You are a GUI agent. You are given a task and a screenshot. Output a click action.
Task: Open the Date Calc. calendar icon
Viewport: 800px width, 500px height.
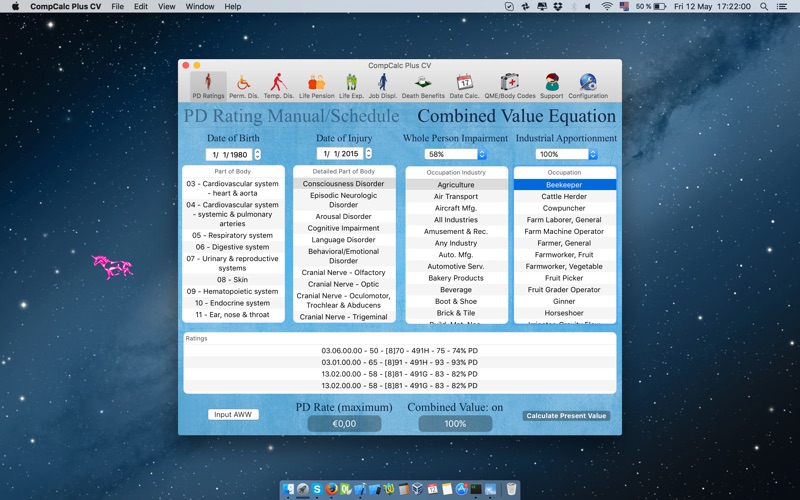[464, 86]
